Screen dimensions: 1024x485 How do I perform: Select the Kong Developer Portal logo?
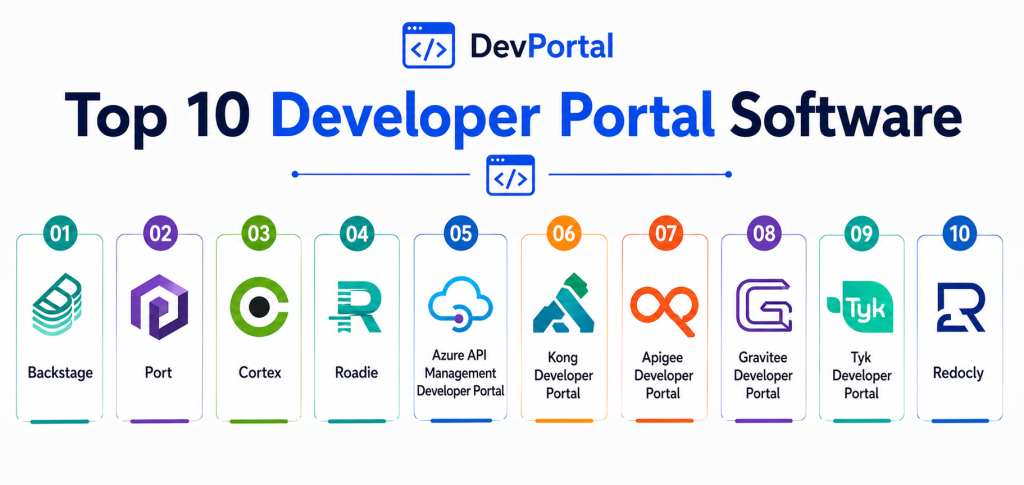tap(563, 304)
